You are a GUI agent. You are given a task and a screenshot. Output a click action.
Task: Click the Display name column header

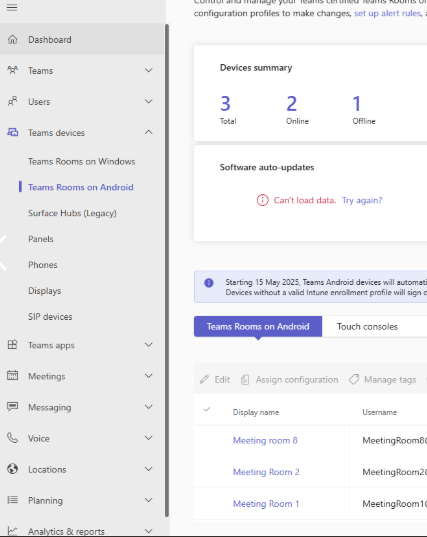[x=256, y=412]
